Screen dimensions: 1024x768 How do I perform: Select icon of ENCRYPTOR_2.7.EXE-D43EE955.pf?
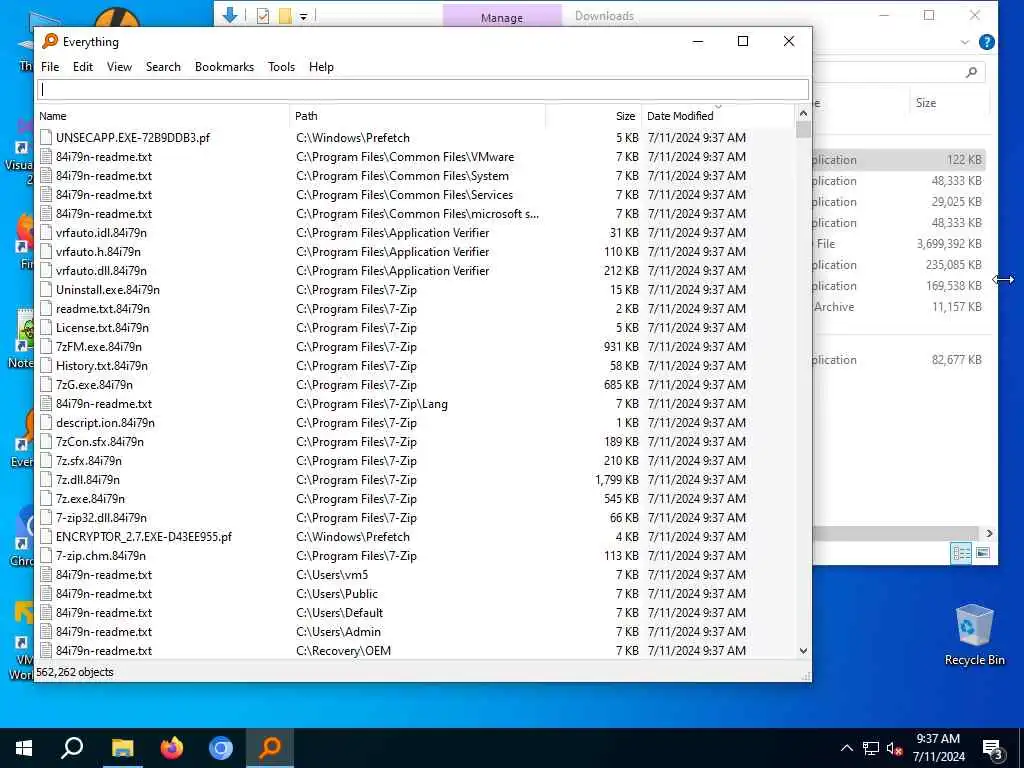pos(45,536)
